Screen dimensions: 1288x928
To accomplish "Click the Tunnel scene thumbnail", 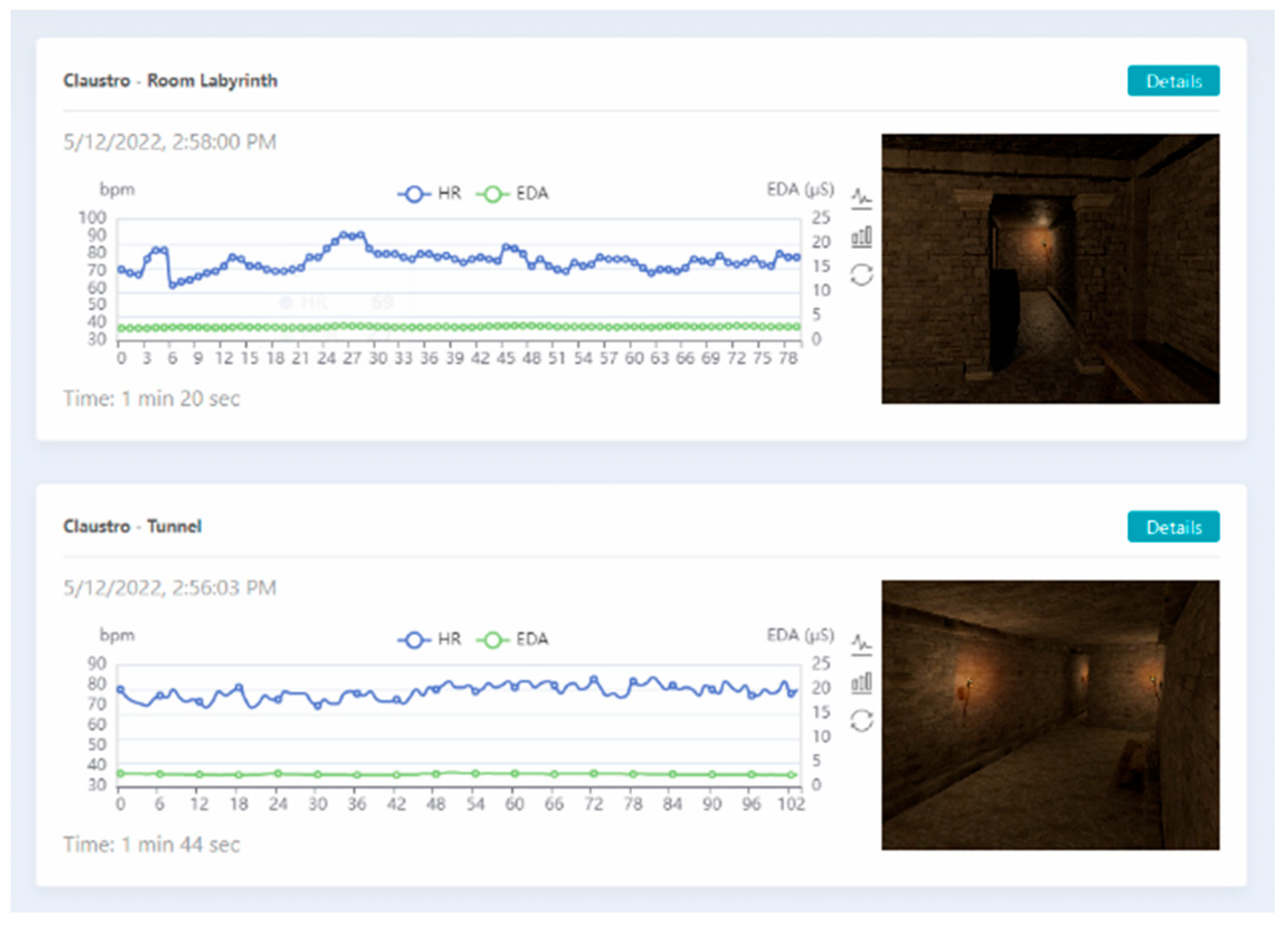I will tap(1049, 715).
